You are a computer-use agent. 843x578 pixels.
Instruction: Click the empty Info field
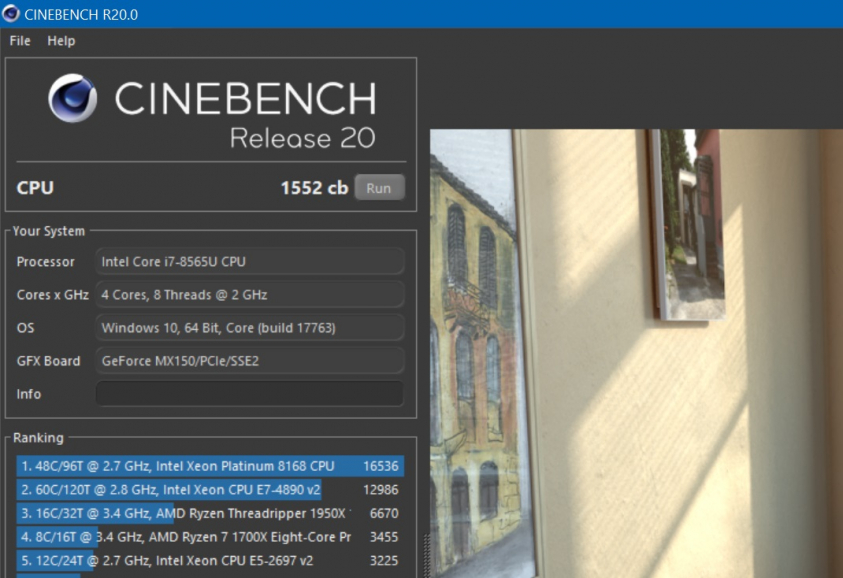coord(250,394)
